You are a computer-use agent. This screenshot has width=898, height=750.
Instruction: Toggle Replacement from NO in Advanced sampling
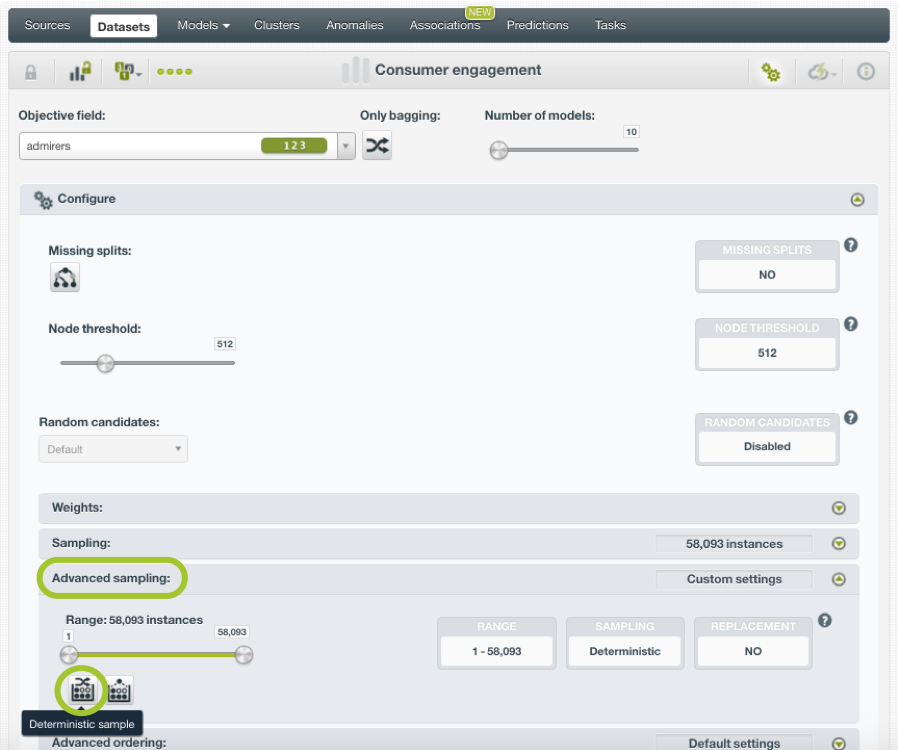click(753, 650)
